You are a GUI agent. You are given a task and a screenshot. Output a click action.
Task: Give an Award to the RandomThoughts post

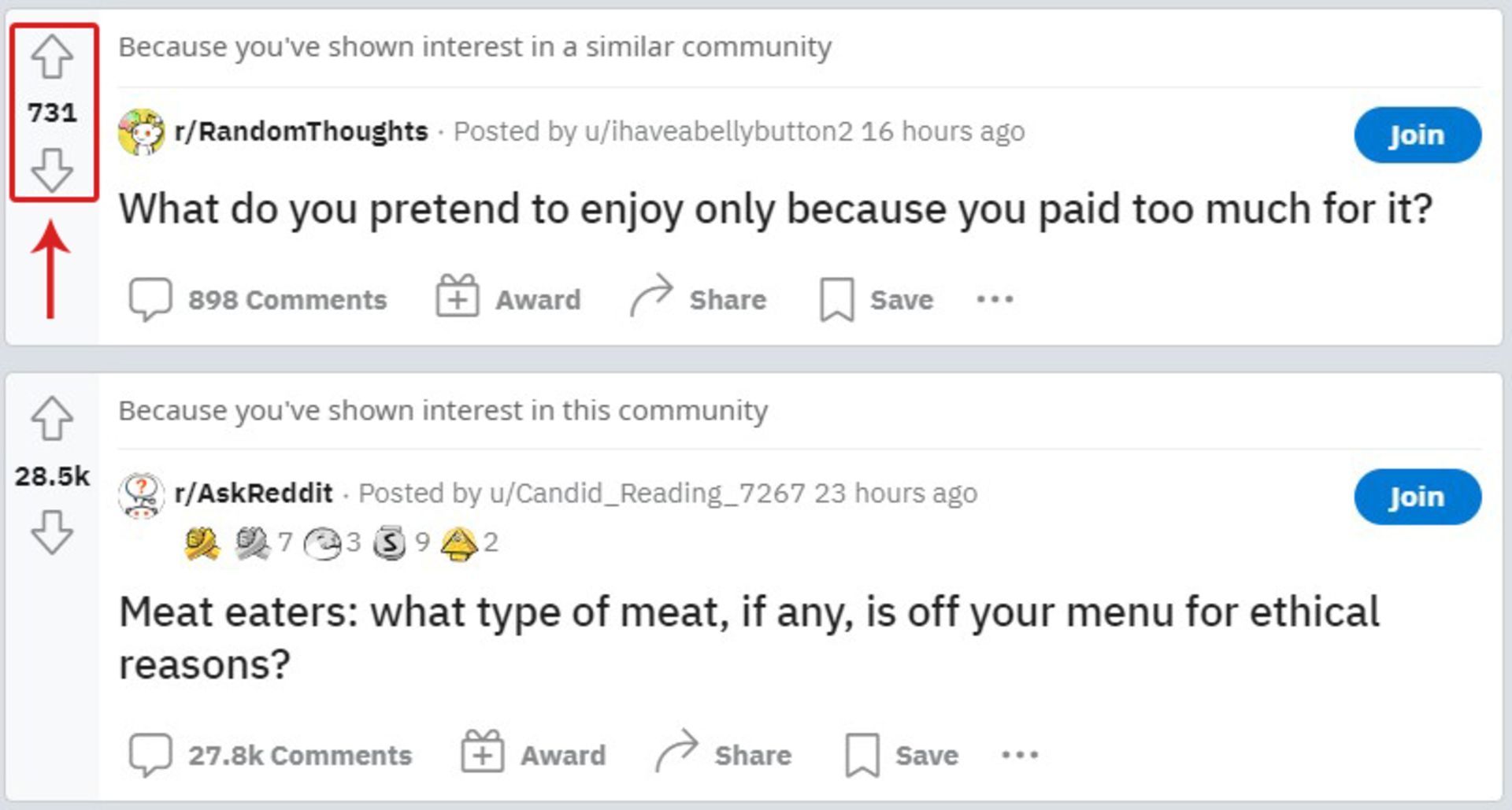509,298
